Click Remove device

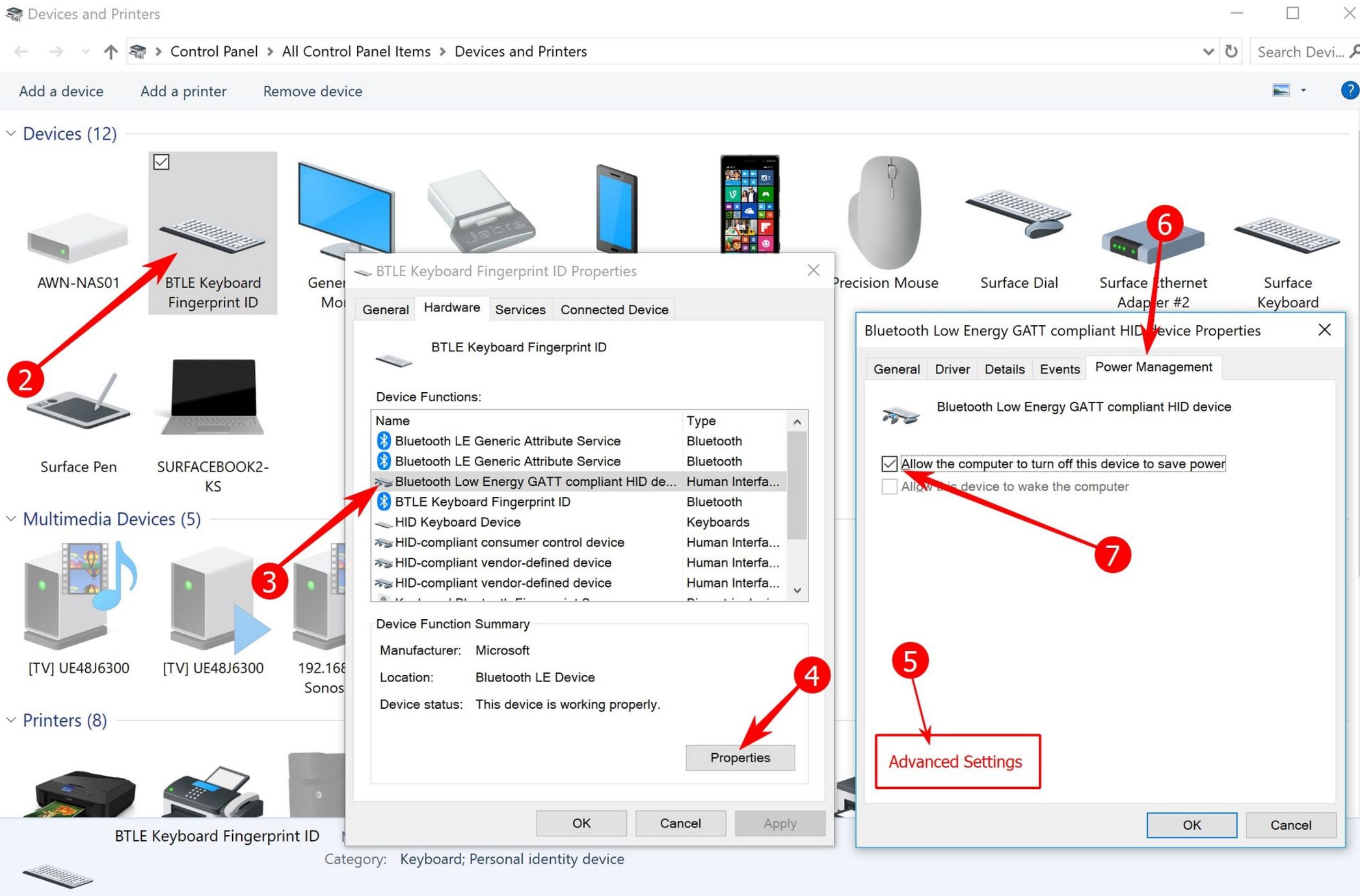click(x=313, y=91)
